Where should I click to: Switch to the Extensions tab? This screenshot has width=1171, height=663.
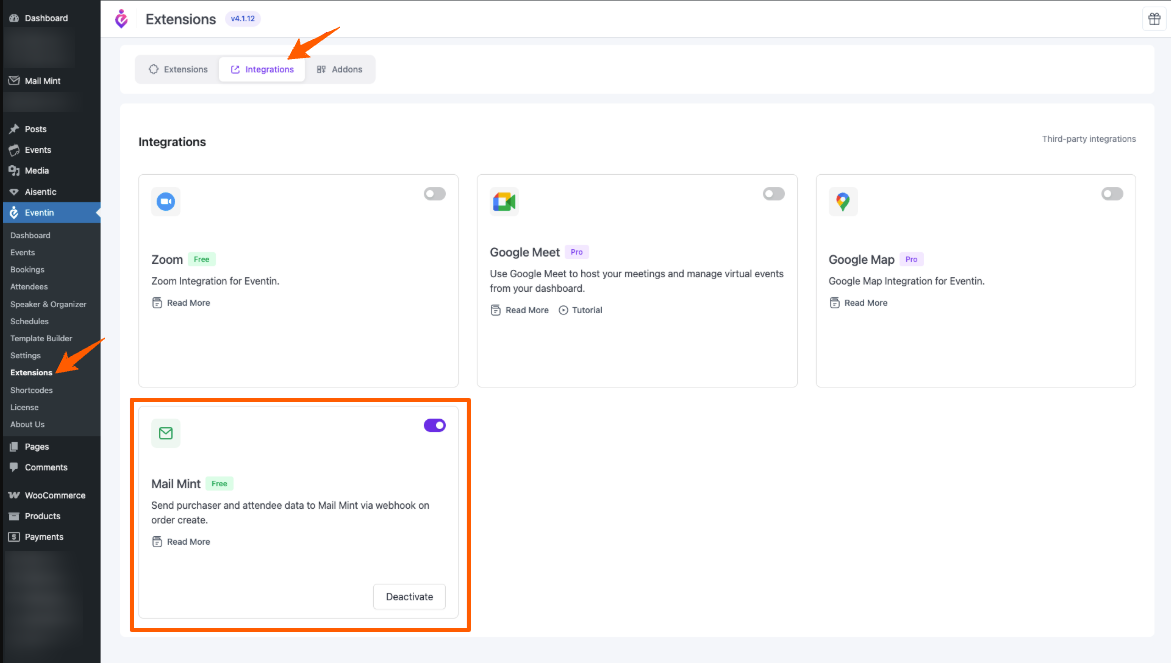178,69
